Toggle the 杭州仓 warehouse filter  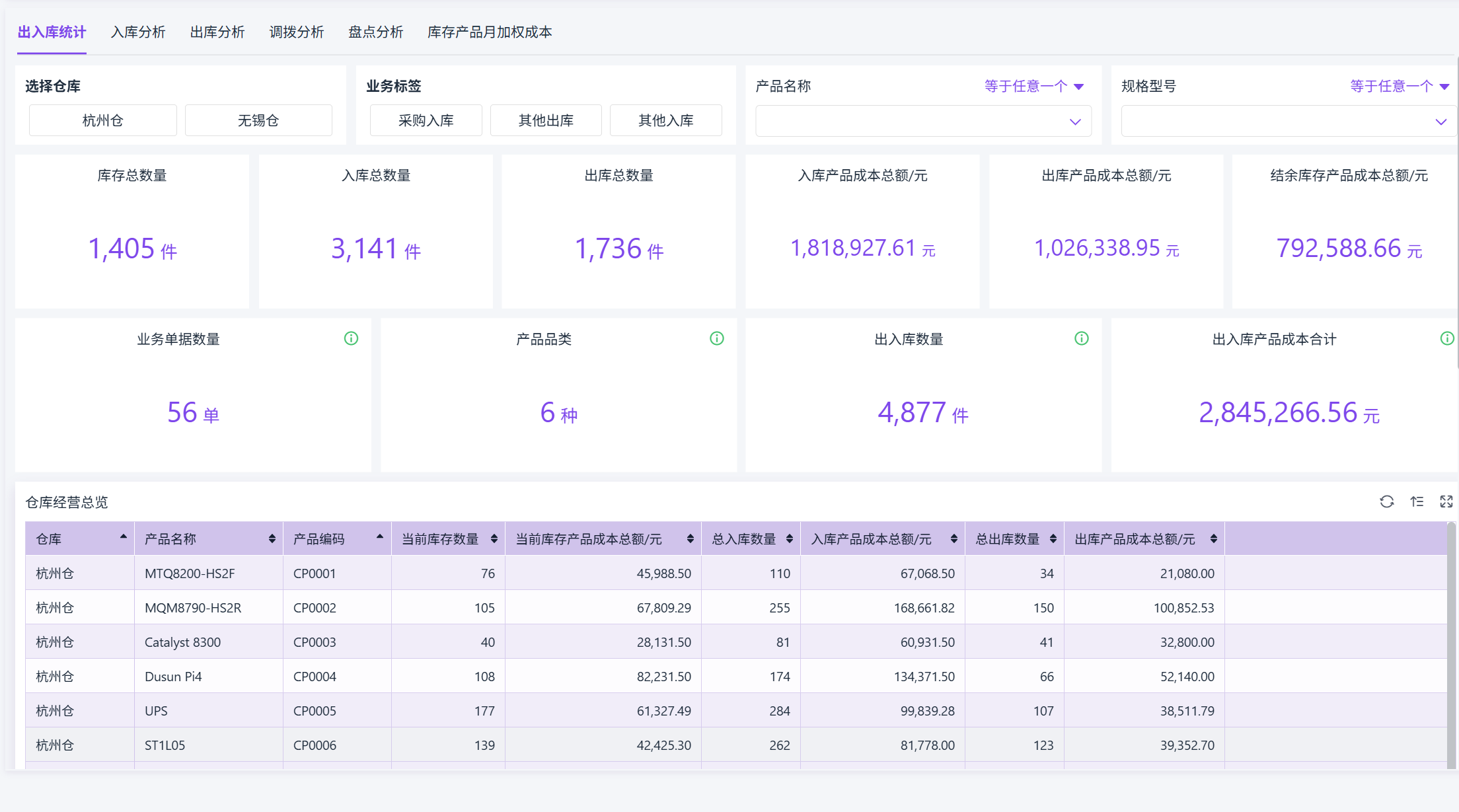coord(102,120)
